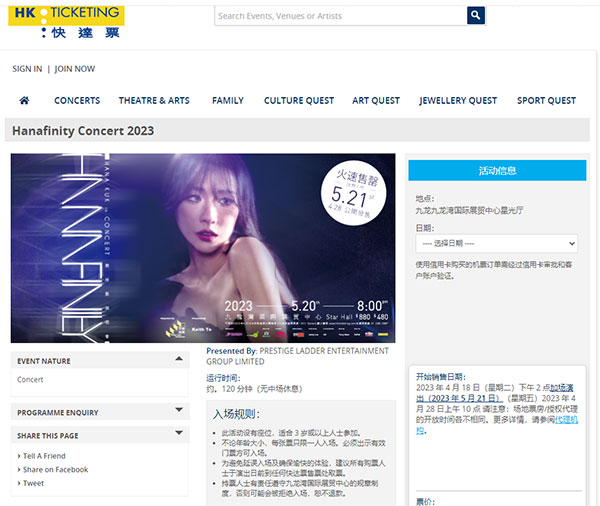Click the magnifier search button
Image resolution: width=600 pixels, height=506 pixels.
click(x=476, y=15)
